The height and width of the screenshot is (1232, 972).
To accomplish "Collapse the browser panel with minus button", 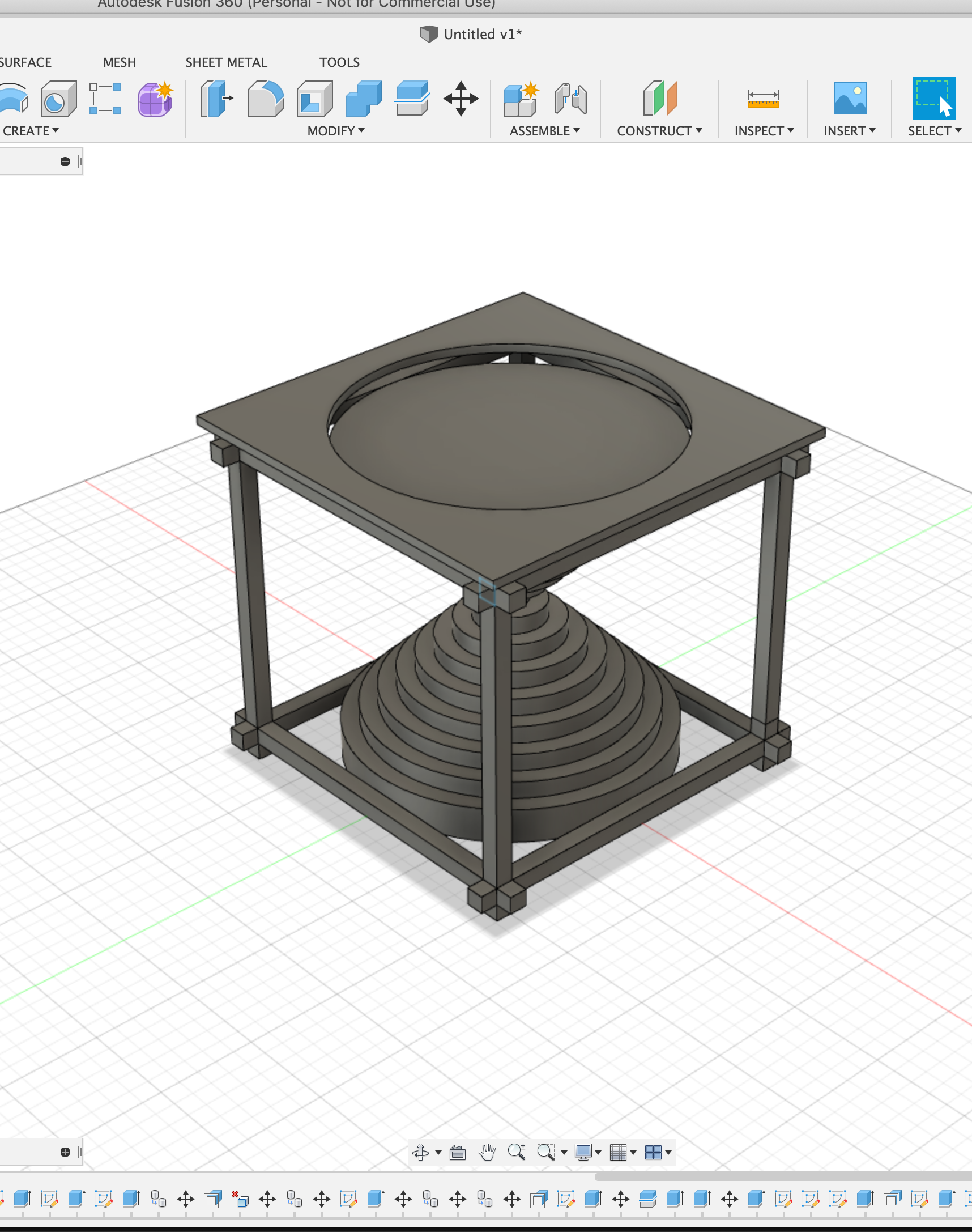I will tap(65, 162).
